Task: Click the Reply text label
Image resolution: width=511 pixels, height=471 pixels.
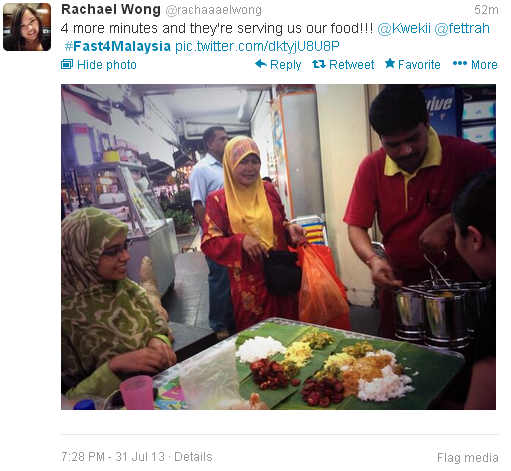Action: pyautogui.click(x=286, y=64)
